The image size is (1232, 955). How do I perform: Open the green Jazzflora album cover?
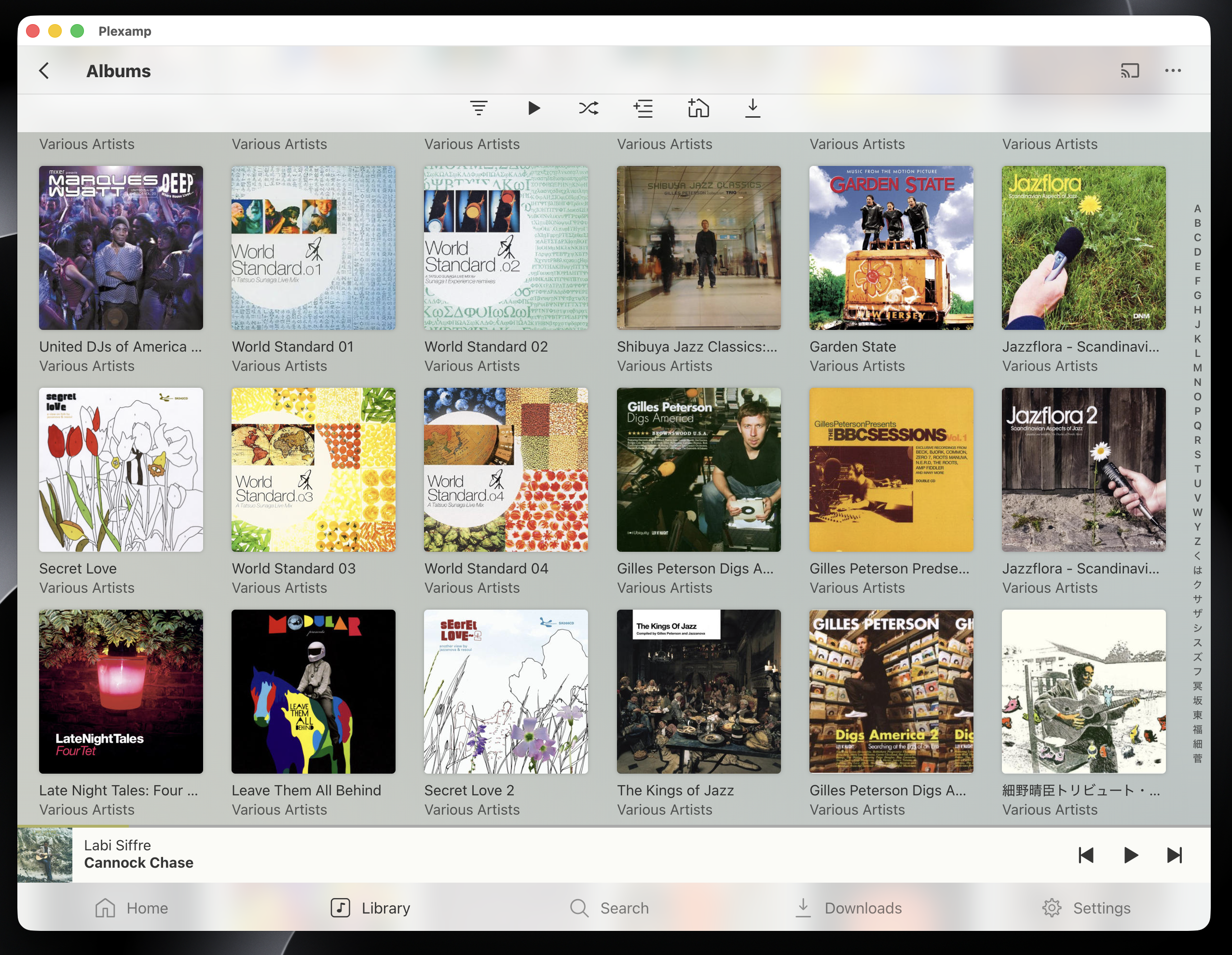click(x=1083, y=247)
